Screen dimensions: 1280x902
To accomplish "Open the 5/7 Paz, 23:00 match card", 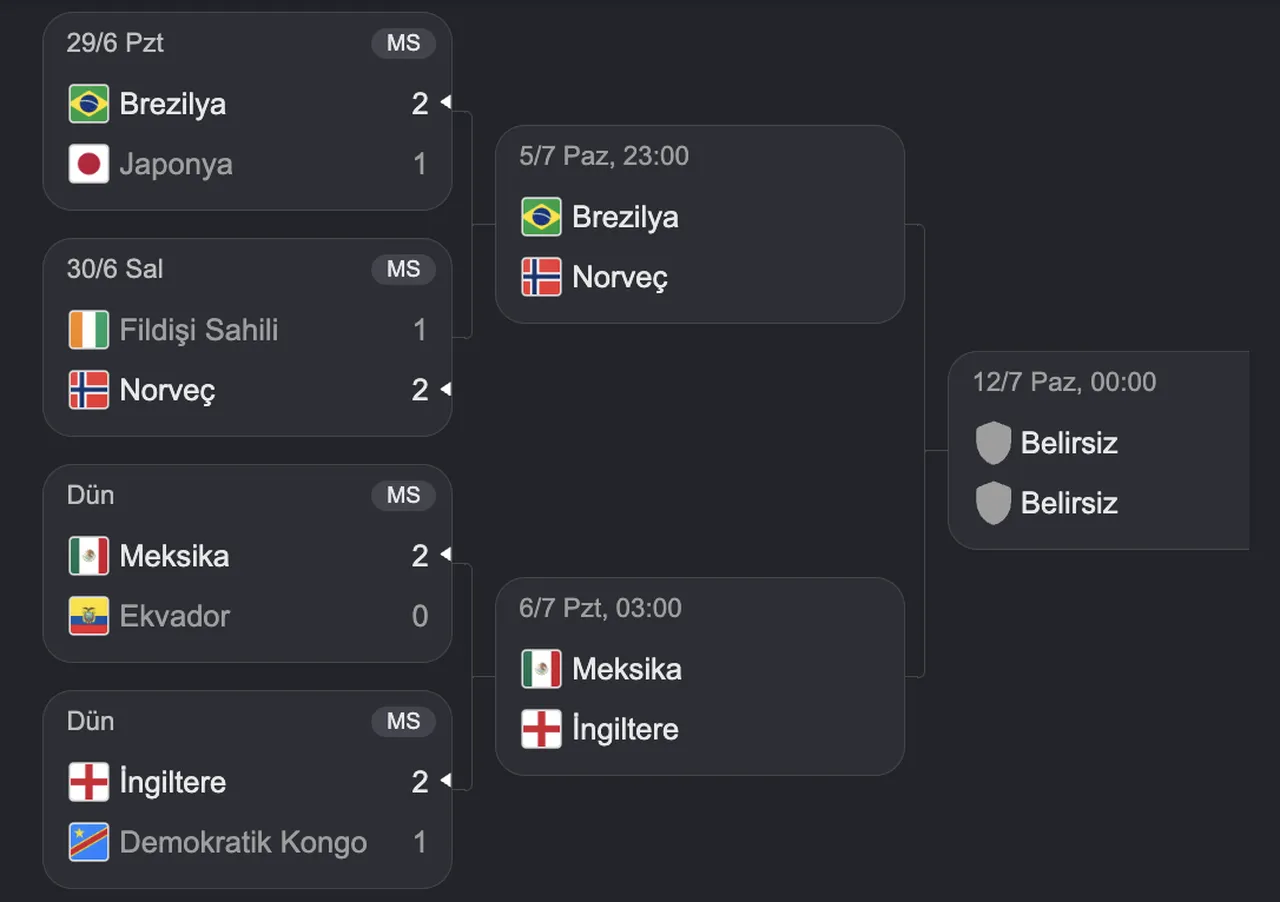I will click(700, 224).
